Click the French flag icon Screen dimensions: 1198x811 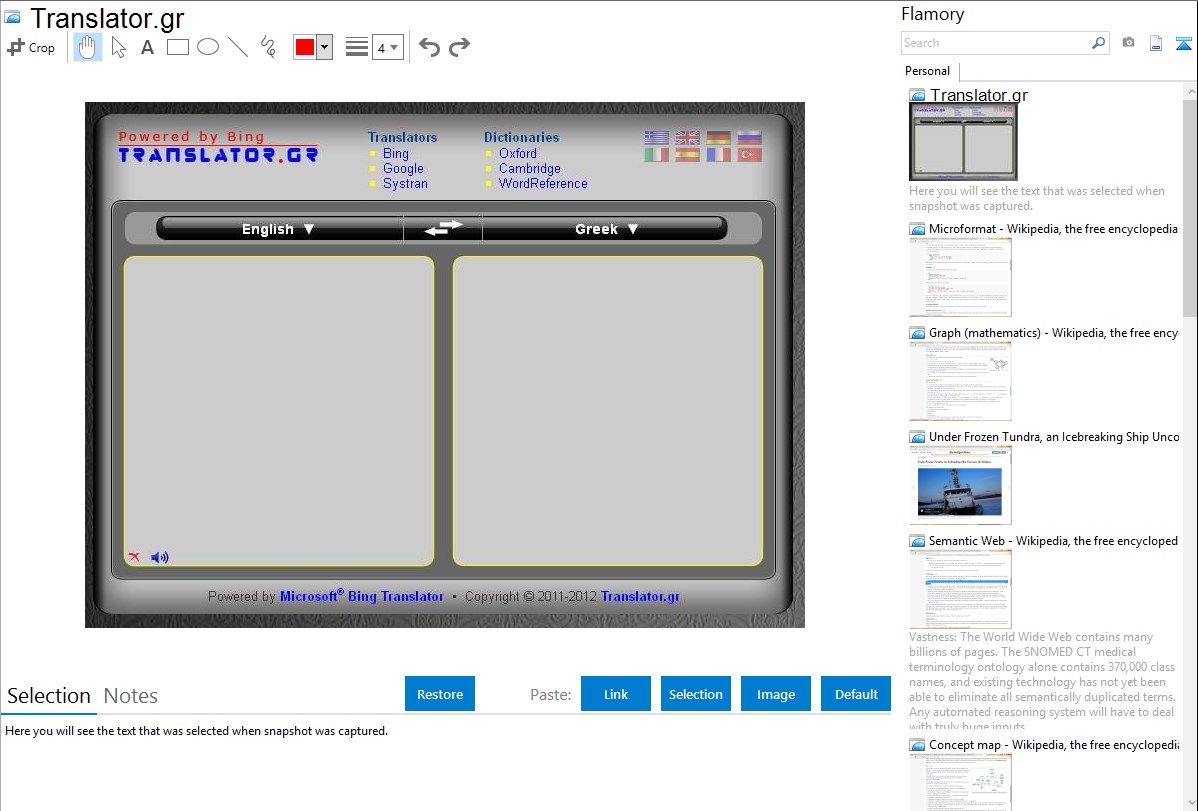tap(718, 154)
